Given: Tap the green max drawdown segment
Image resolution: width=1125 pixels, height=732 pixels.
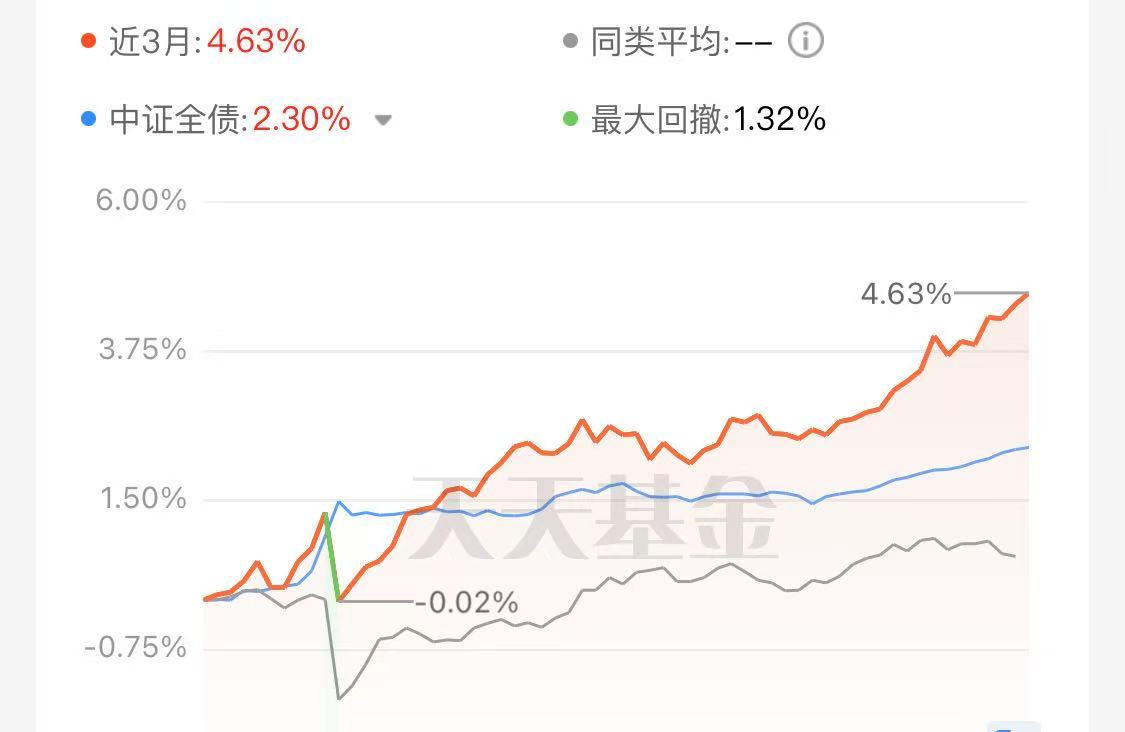Looking at the screenshot, I should point(331,557).
